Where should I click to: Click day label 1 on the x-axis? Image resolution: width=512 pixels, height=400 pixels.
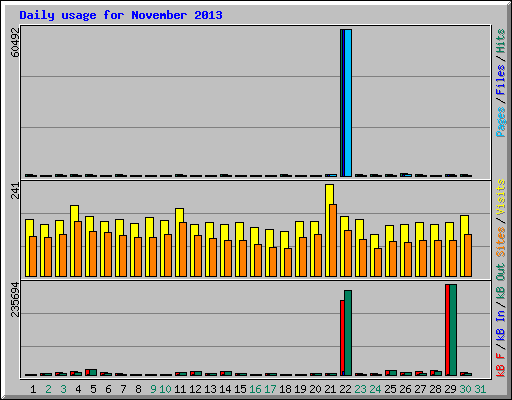pos(33,389)
